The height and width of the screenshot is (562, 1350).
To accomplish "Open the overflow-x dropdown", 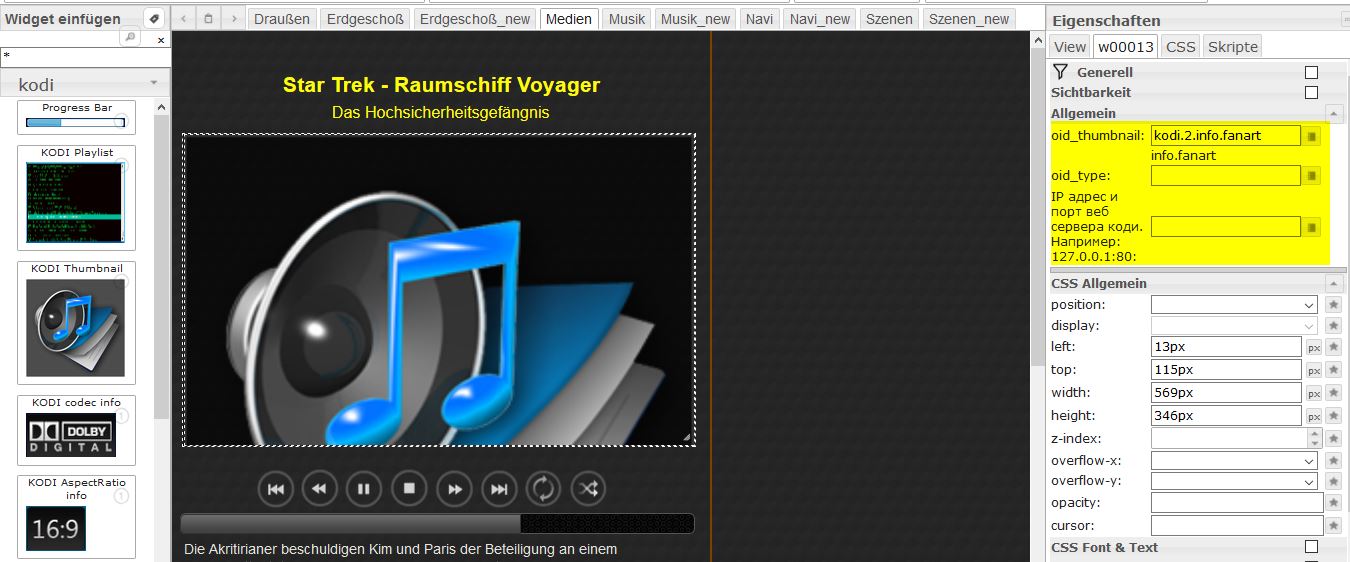I will pyautogui.click(x=1235, y=461).
